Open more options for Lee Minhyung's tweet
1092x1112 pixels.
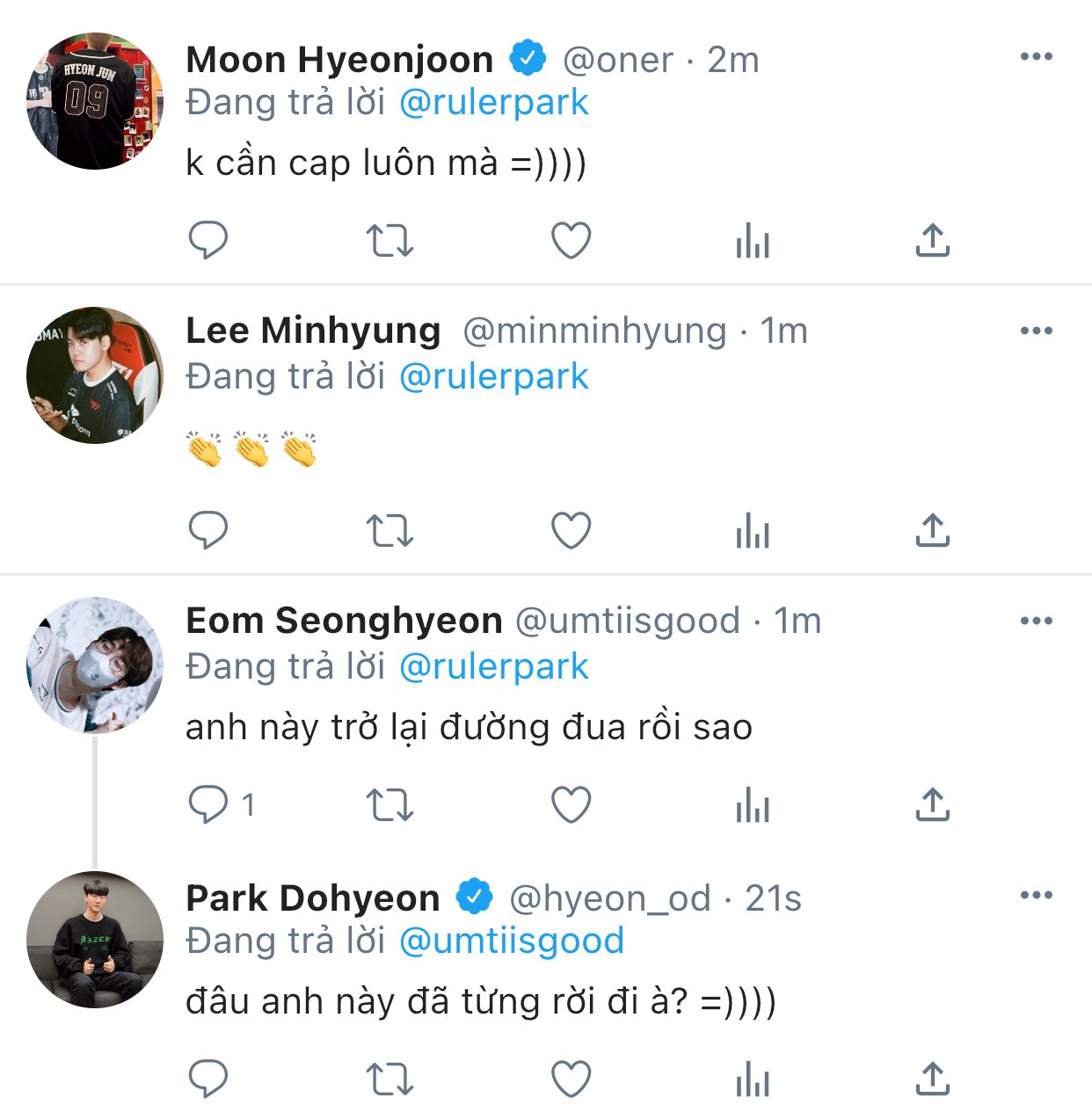click(x=1036, y=331)
